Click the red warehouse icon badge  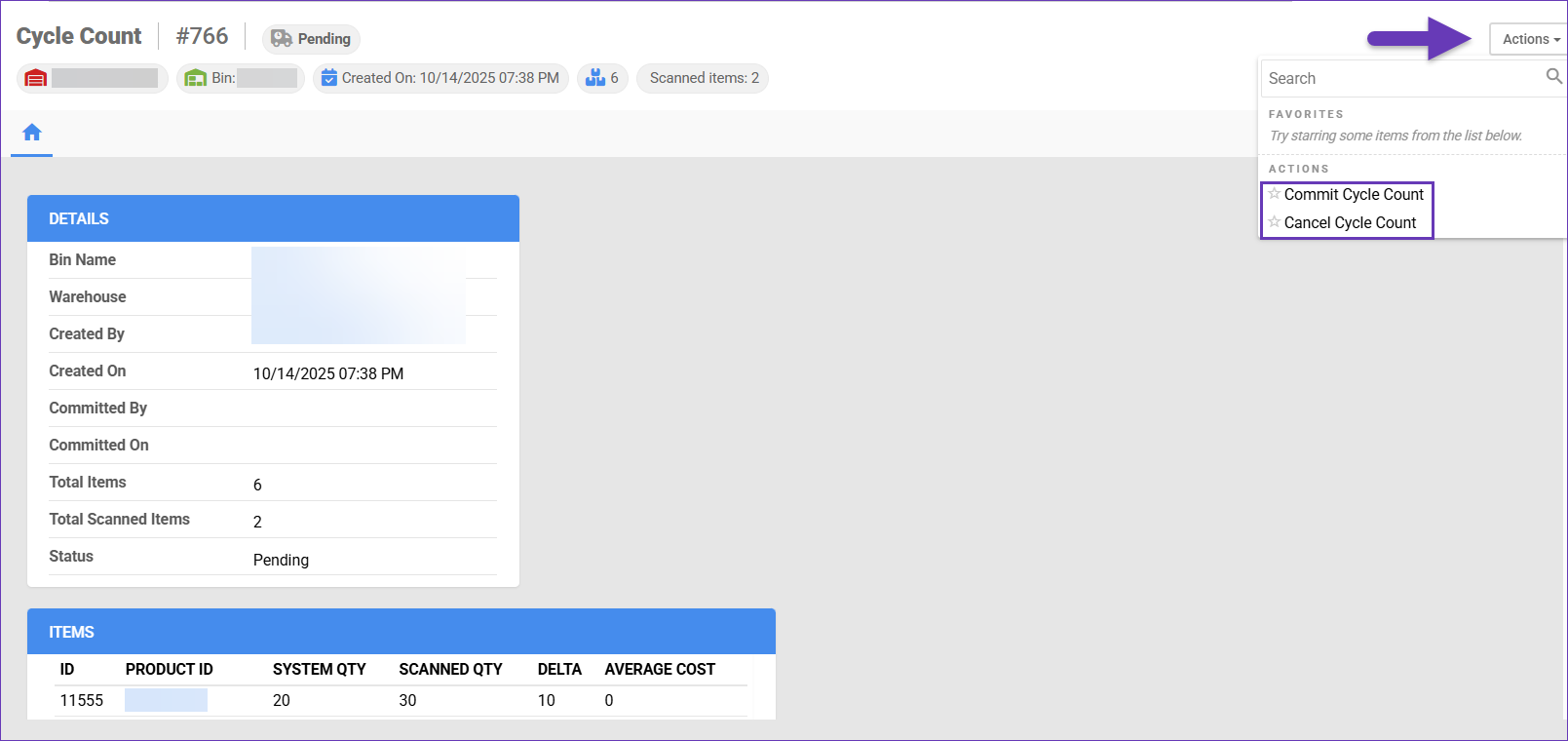[x=36, y=78]
